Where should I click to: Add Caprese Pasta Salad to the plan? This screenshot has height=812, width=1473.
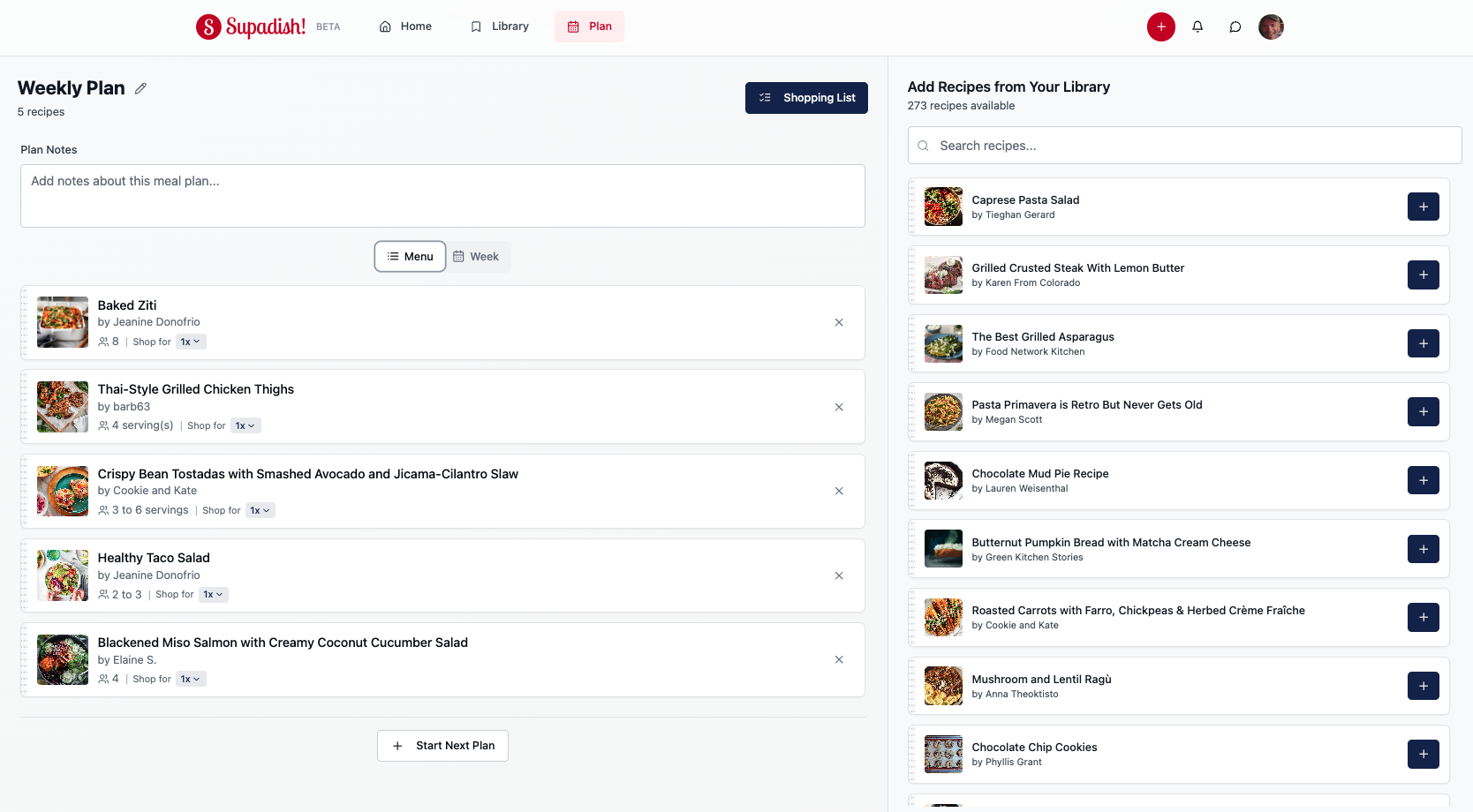pos(1423,207)
